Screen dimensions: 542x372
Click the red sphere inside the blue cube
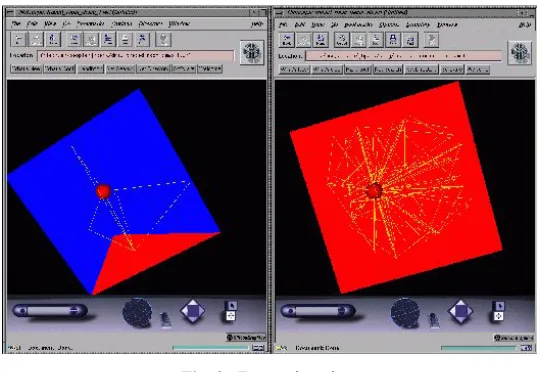[103, 192]
